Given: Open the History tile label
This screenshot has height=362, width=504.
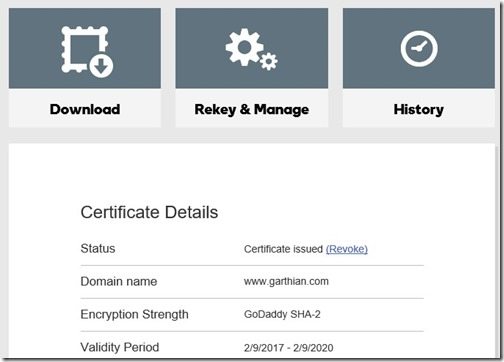Looking at the screenshot, I should [x=419, y=110].
